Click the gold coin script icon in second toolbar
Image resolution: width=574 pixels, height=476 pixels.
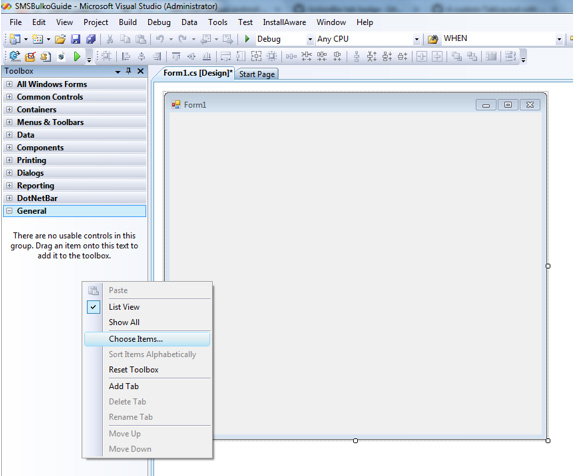click(45, 56)
